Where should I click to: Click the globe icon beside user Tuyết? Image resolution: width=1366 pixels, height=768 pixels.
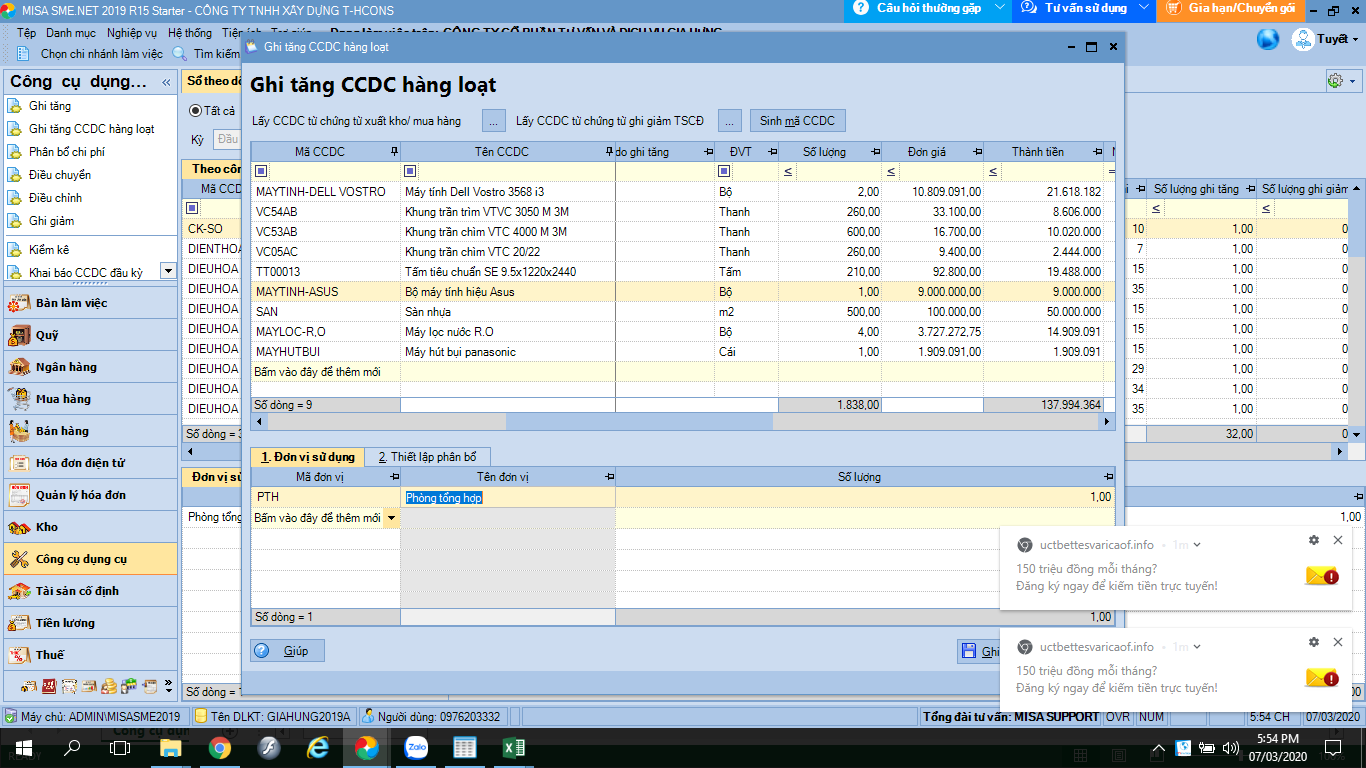(x=1268, y=39)
